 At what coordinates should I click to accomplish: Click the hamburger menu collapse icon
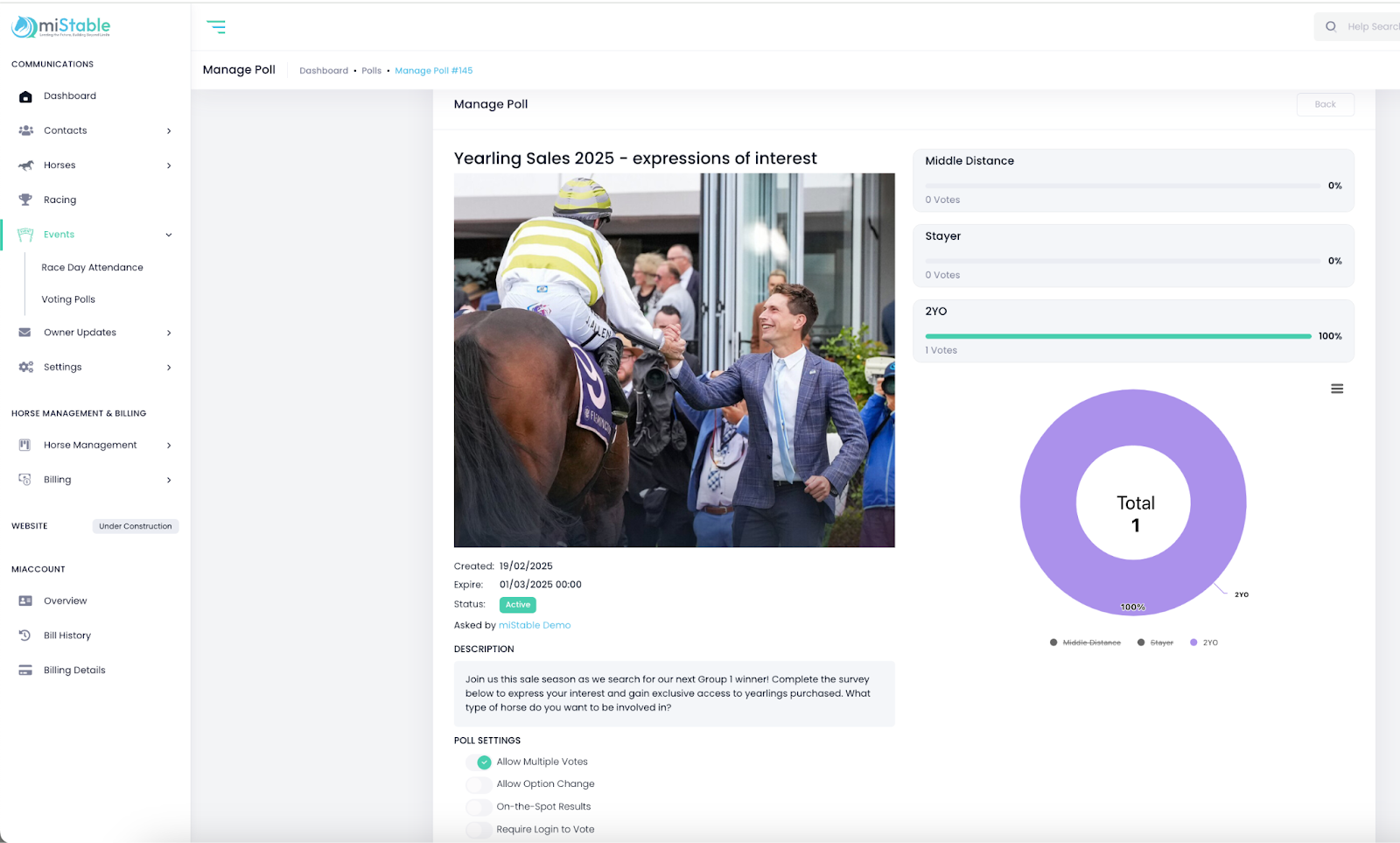click(x=216, y=27)
